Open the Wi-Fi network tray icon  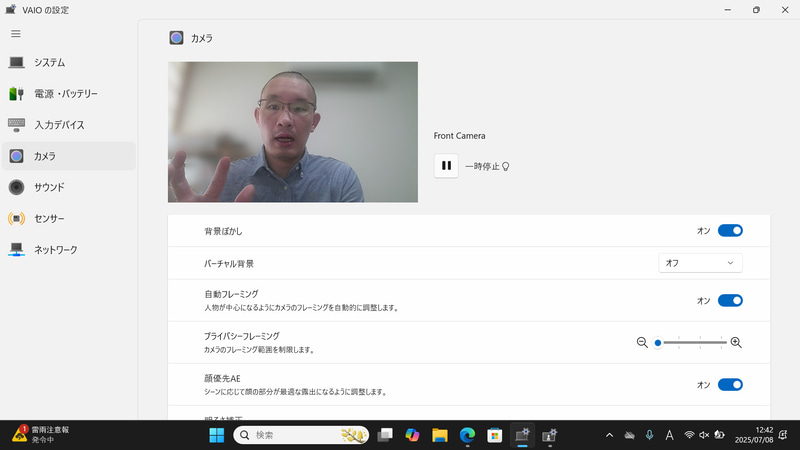click(689, 435)
